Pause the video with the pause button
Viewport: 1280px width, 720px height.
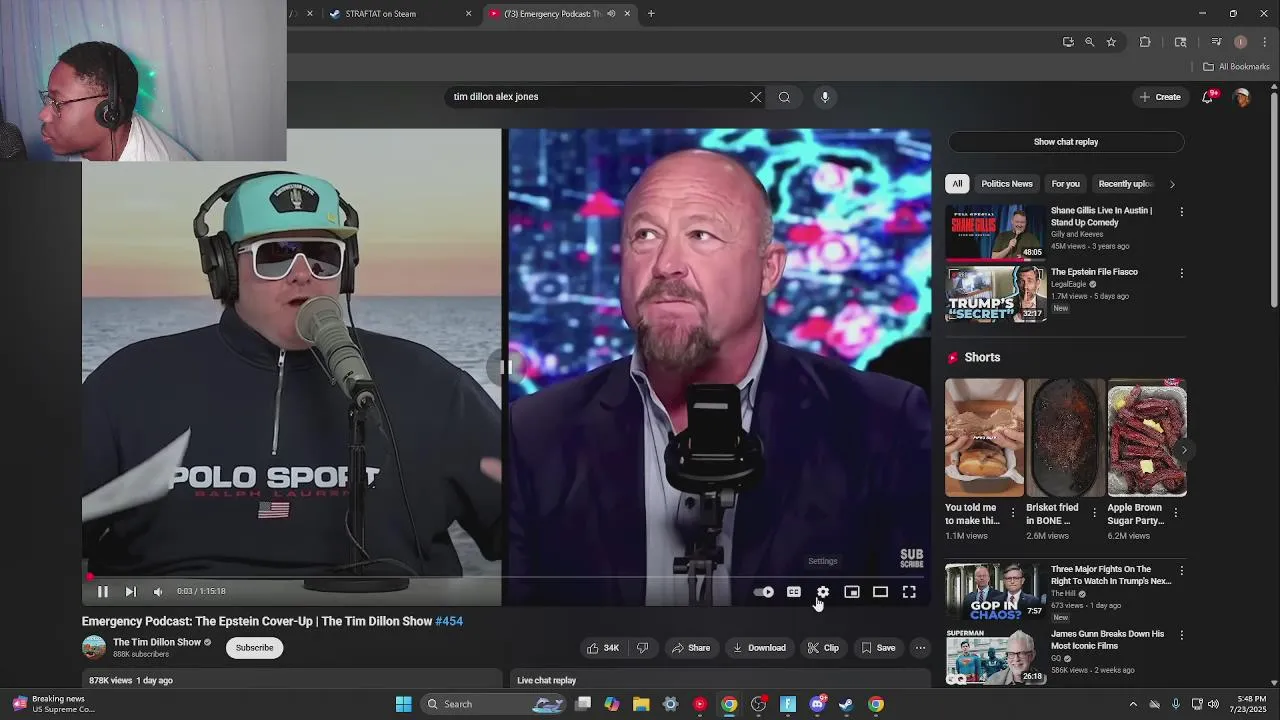point(102,592)
